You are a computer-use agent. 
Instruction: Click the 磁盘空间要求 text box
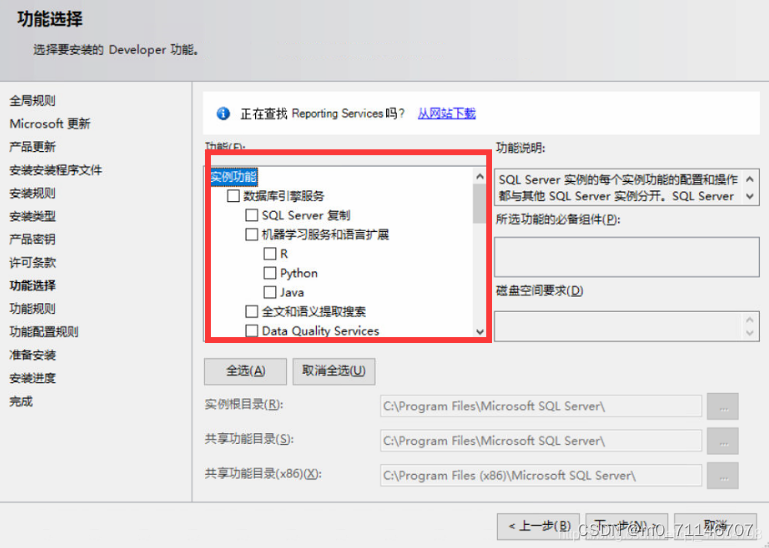(x=627, y=326)
